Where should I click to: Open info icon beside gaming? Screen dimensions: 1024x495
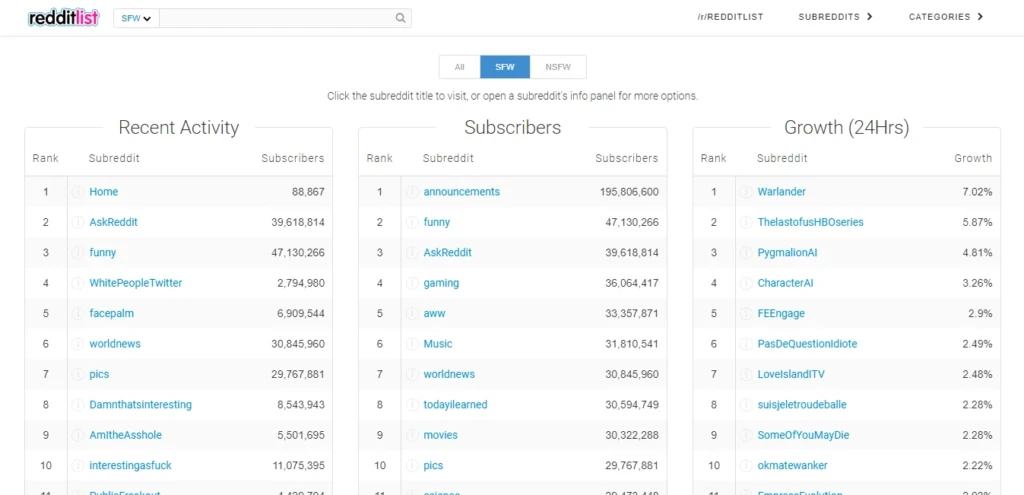coord(412,283)
